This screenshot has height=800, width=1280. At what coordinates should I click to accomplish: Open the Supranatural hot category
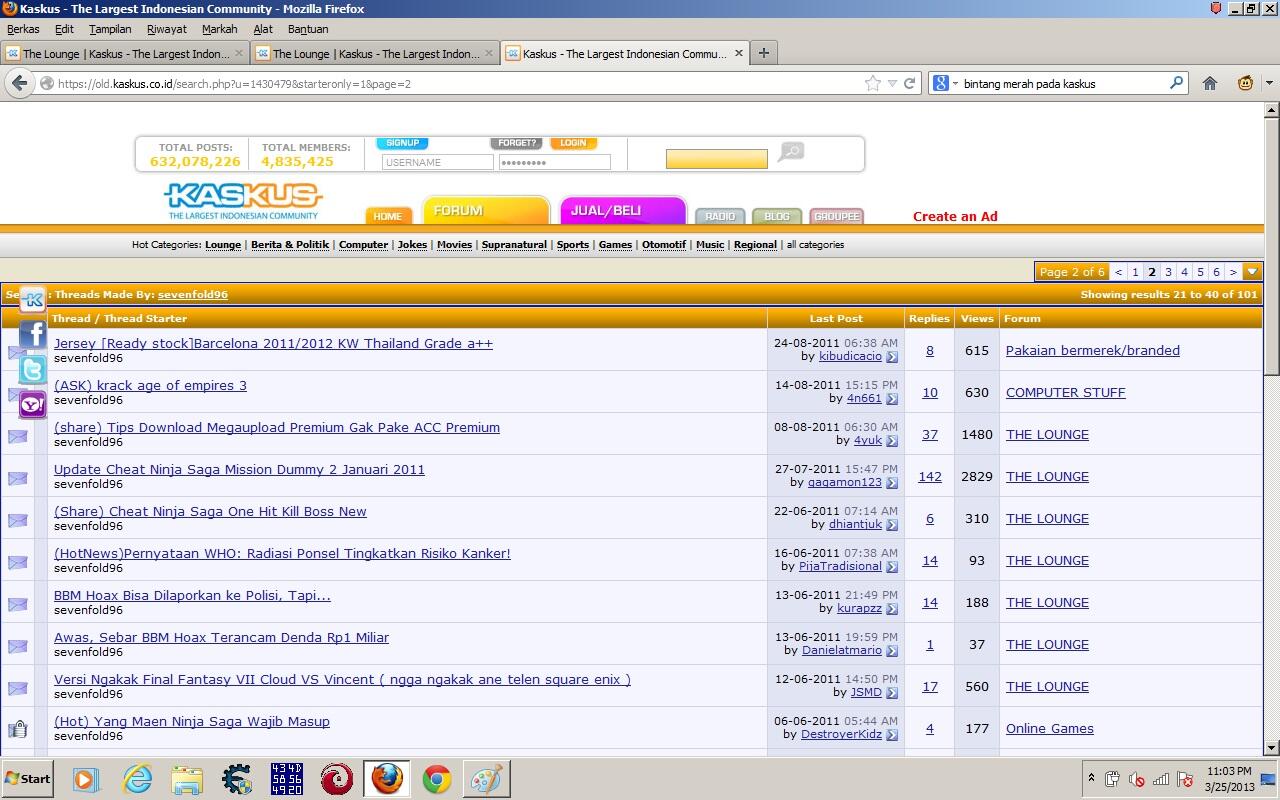click(514, 244)
